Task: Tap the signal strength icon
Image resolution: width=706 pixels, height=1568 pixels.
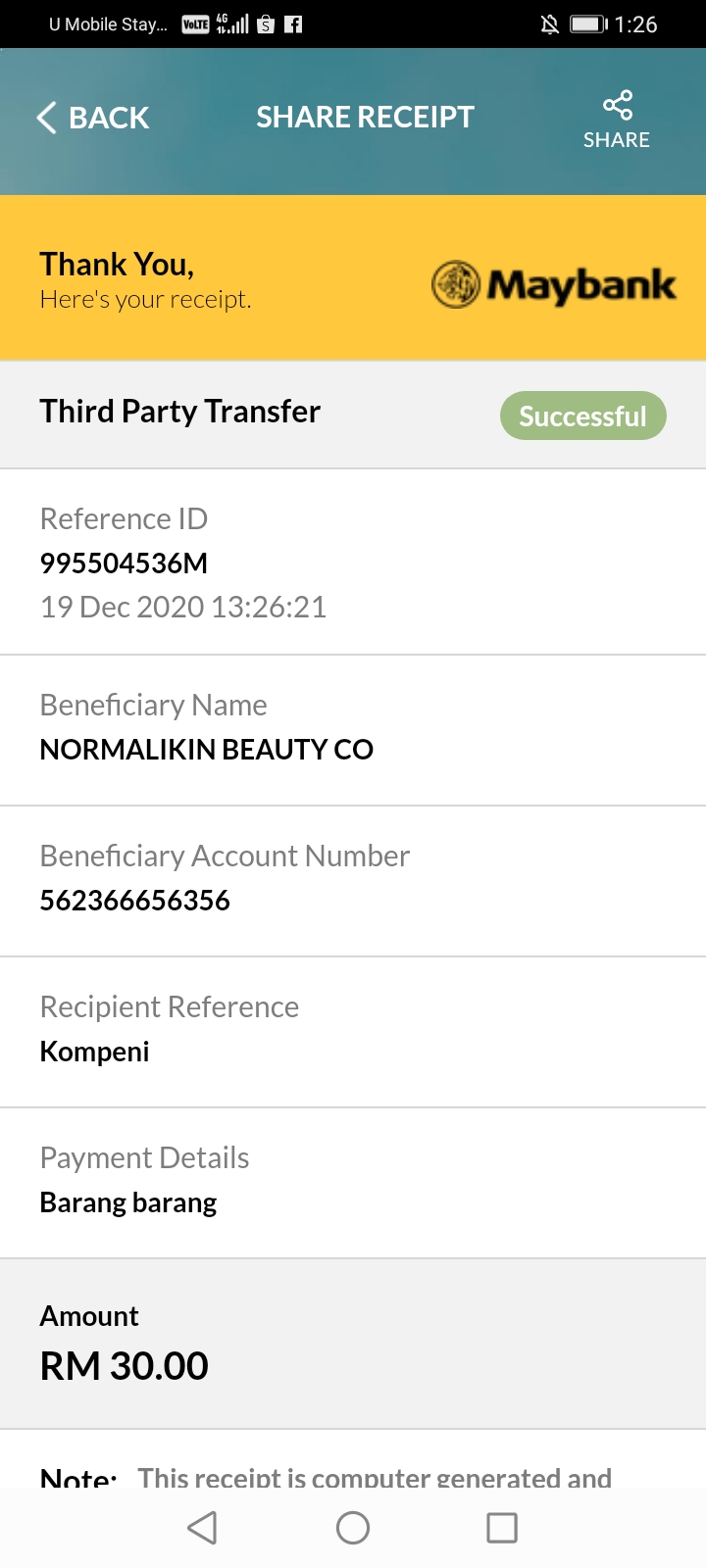Action: click(232, 24)
